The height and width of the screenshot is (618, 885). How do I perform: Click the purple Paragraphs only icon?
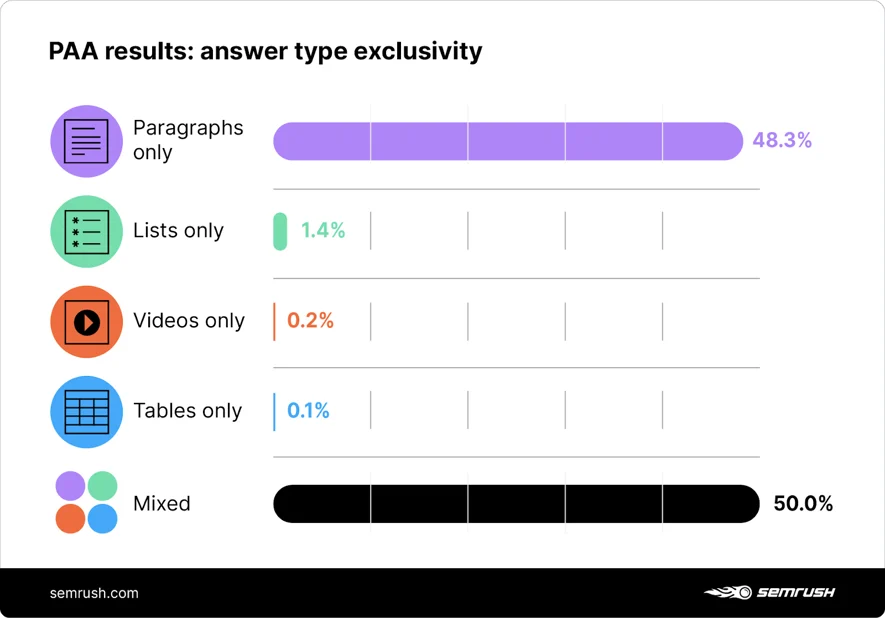[86, 141]
